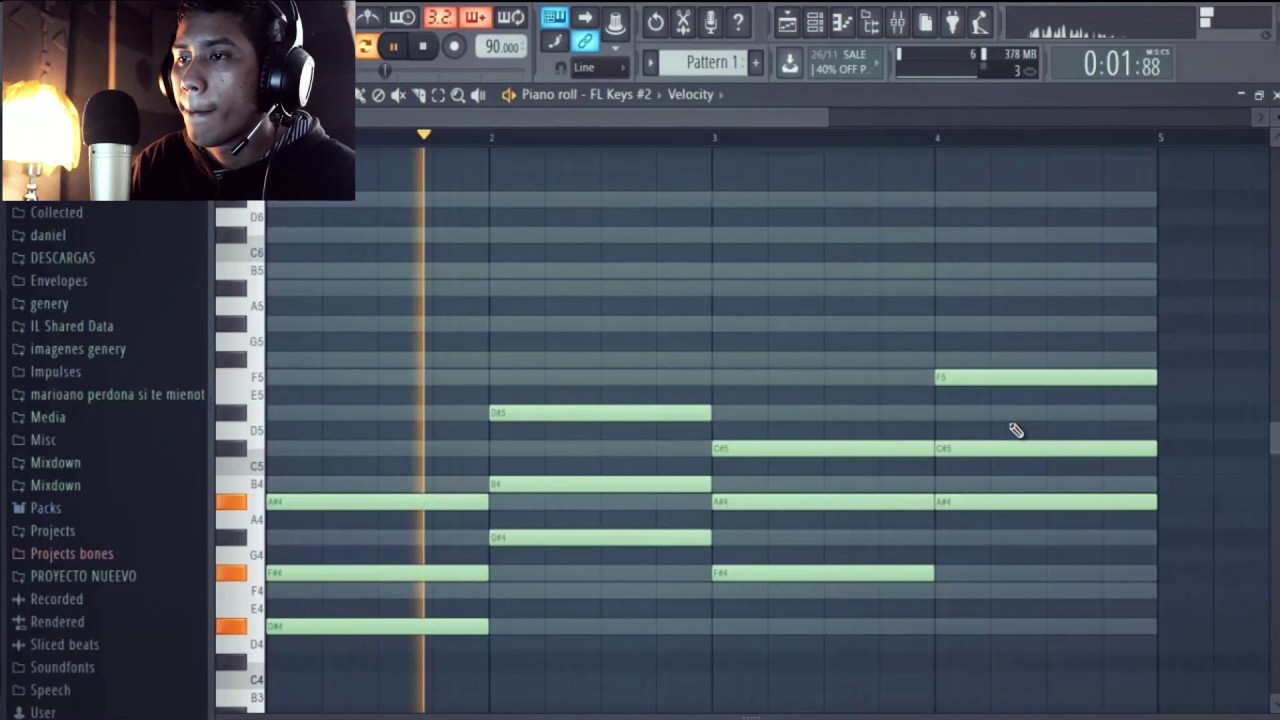Open the PROYECTO NUEEVO folder

tap(83, 576)
